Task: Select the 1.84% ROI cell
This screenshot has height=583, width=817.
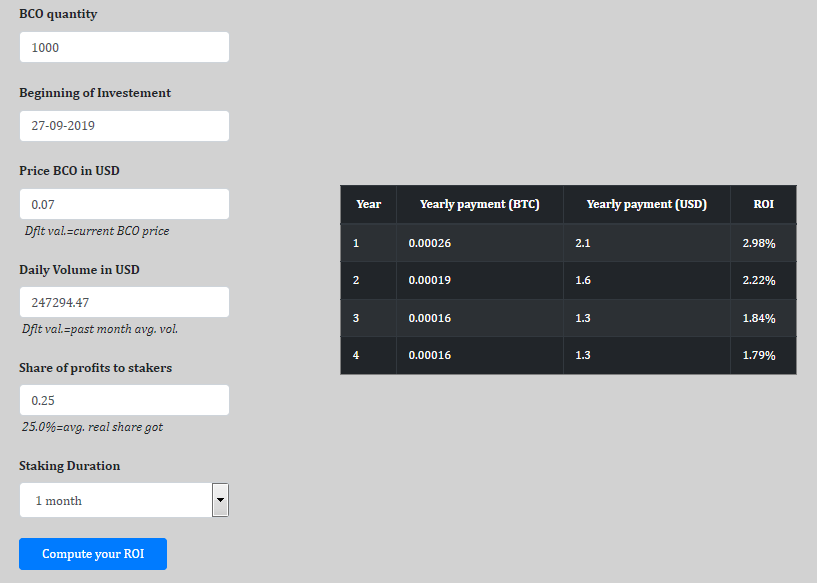Action: 763,318
